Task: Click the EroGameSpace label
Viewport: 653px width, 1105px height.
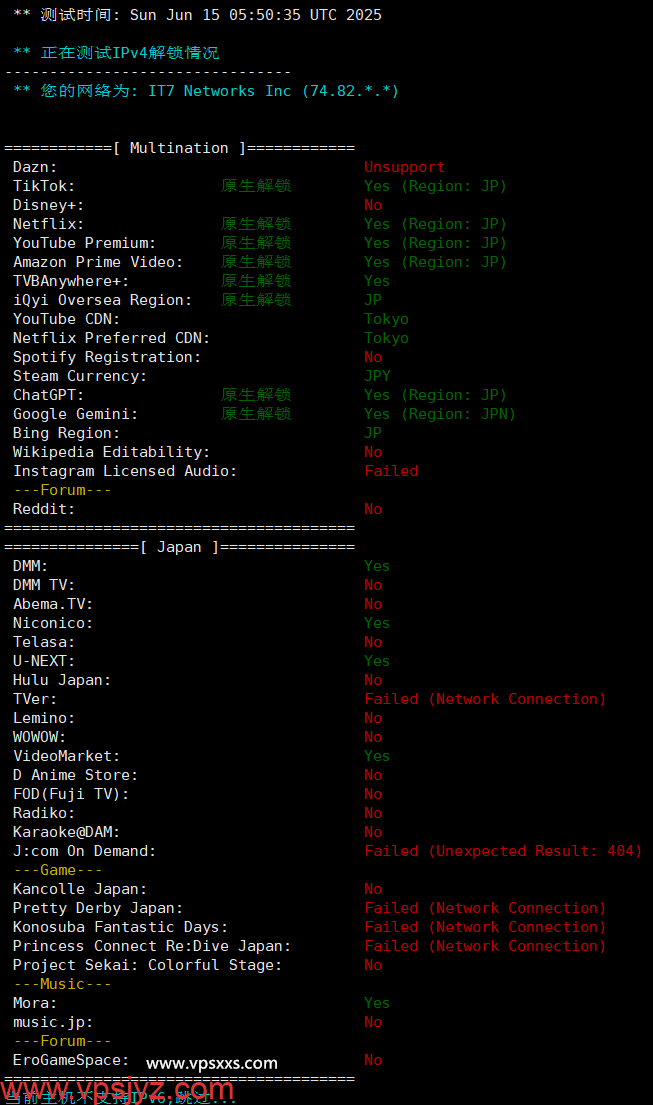Action: [70, 1061]
